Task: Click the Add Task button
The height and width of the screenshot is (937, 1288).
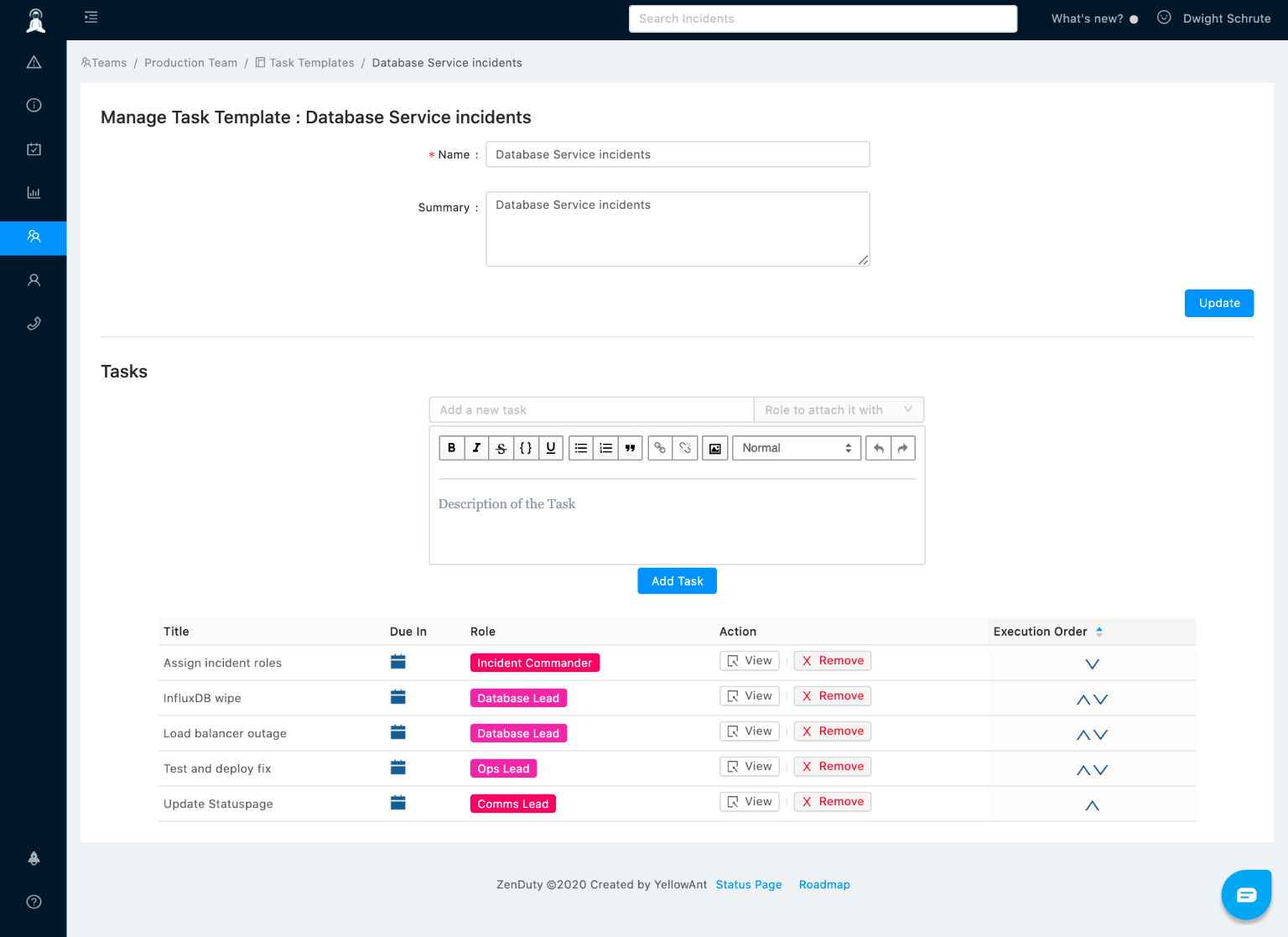Action: 678,580
